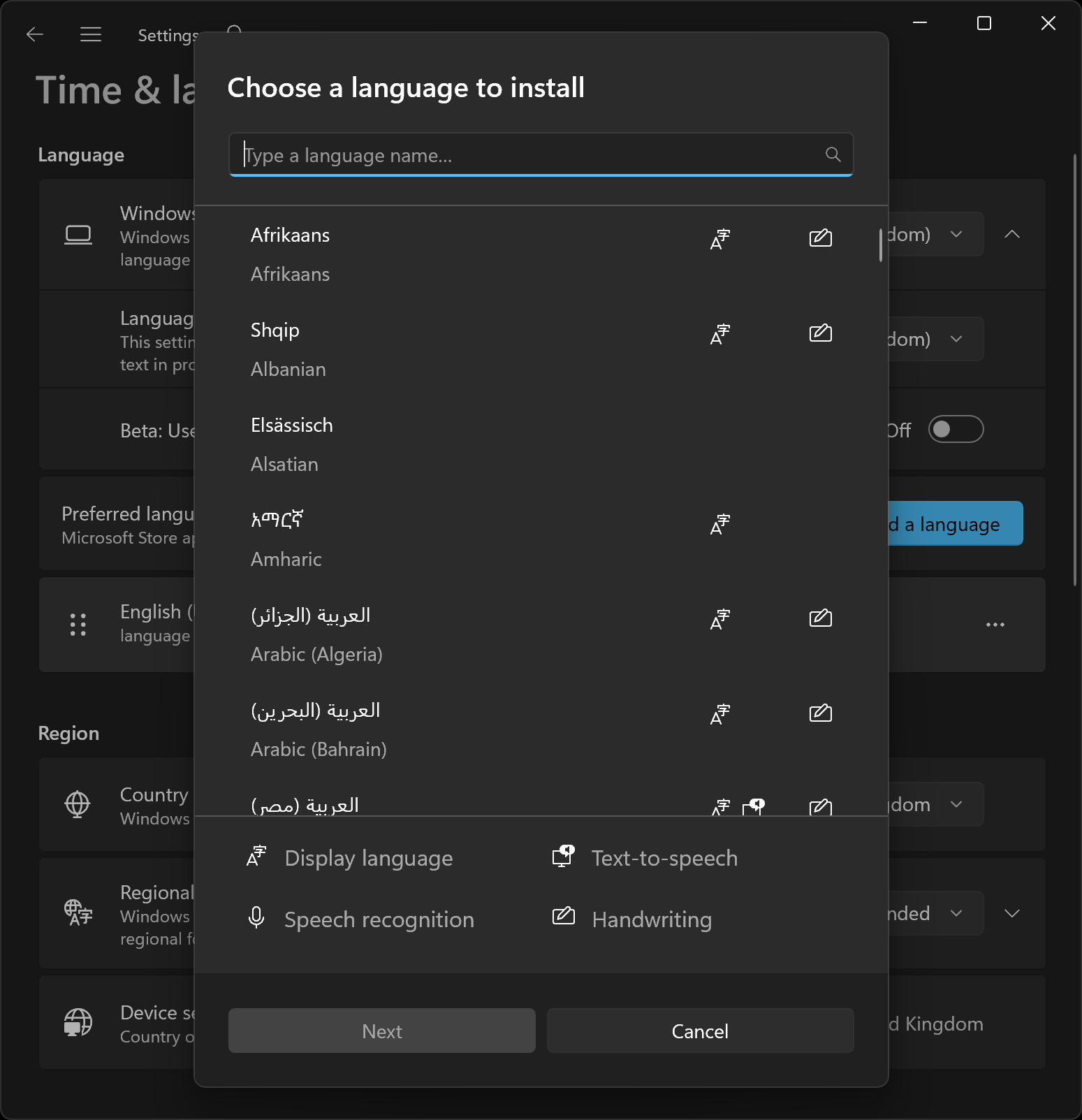Go back with the Settings back arrow
Image resolution: width=1082 pixels, height=1120 pixels.
click(35, 34)
